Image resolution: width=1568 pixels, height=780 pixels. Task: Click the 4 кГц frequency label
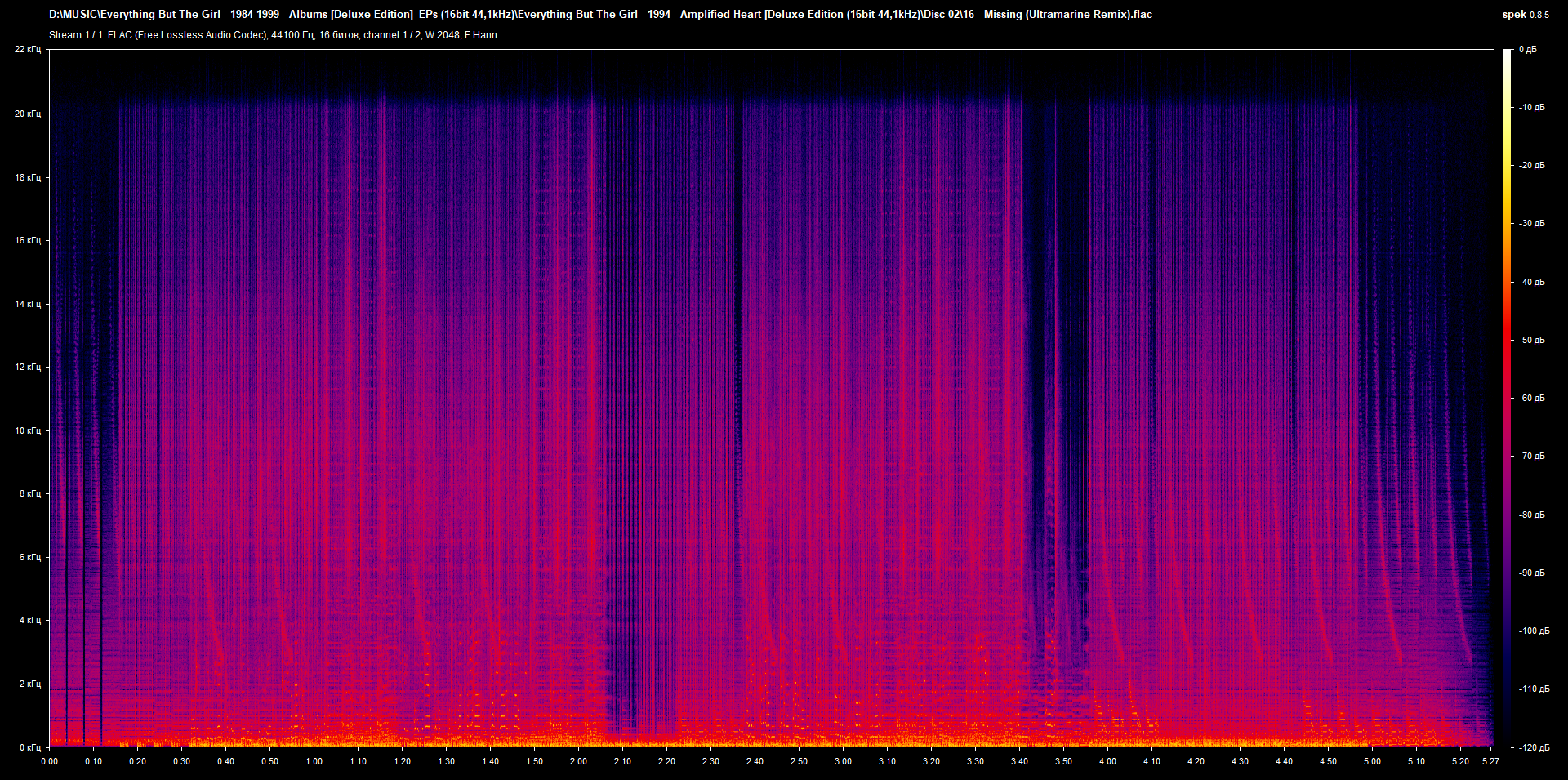(30, 620)
